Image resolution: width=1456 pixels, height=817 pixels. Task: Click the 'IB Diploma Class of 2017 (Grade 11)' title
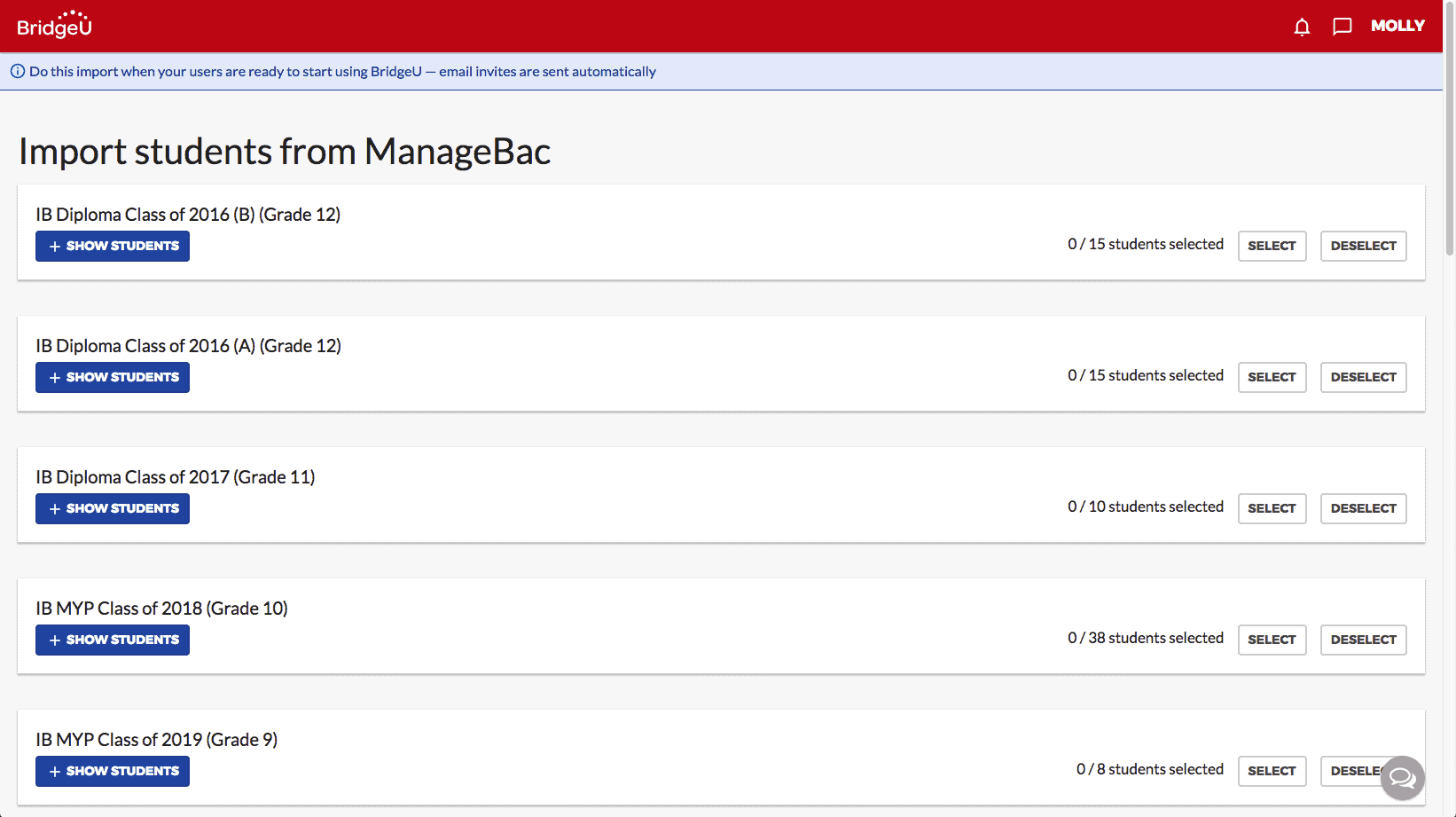click(176, 477)
